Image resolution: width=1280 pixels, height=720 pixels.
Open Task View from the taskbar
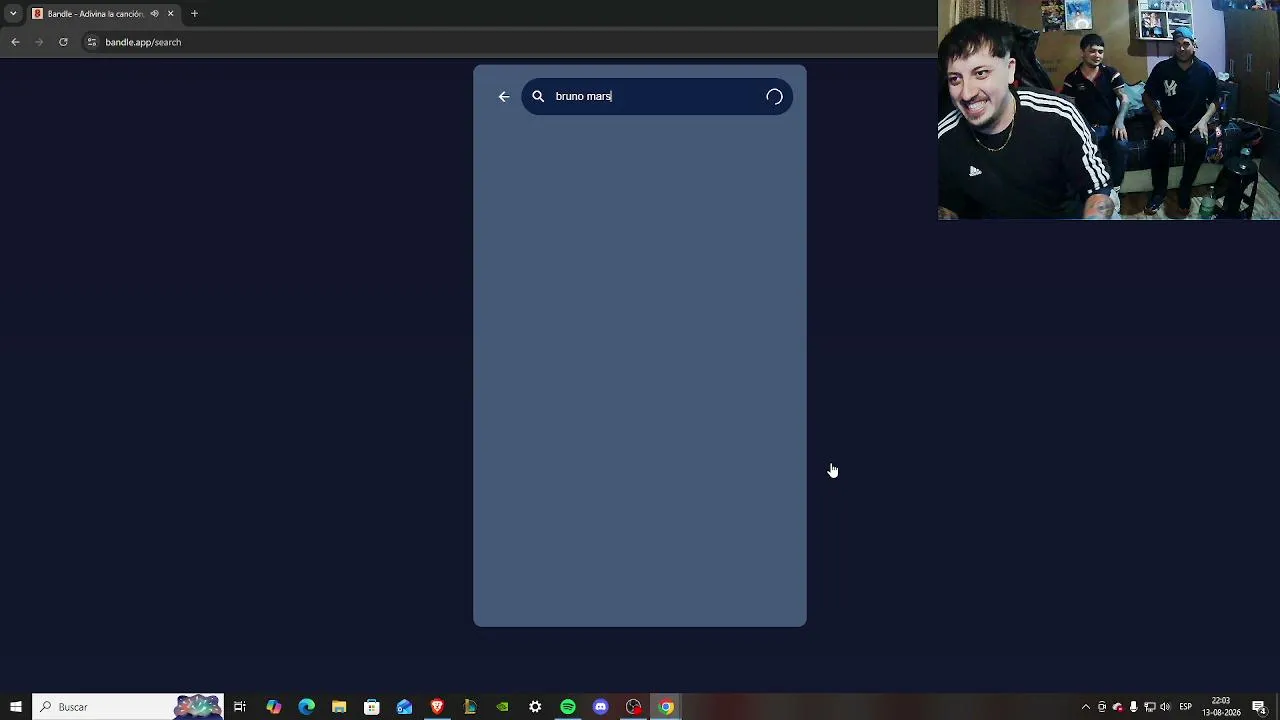tap(240, 707)
